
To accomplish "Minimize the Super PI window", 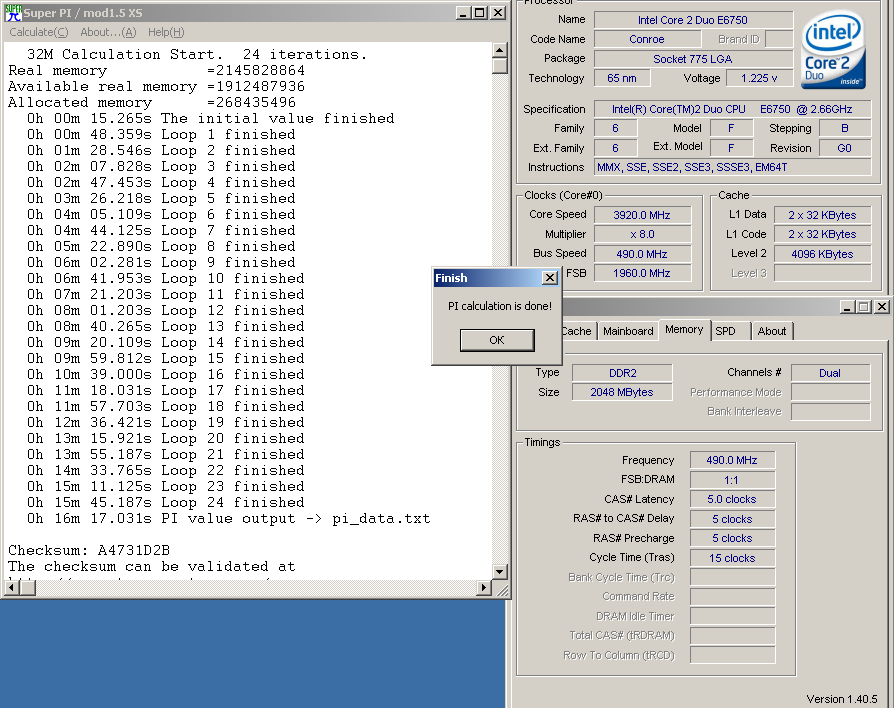I will coord(464,13).
